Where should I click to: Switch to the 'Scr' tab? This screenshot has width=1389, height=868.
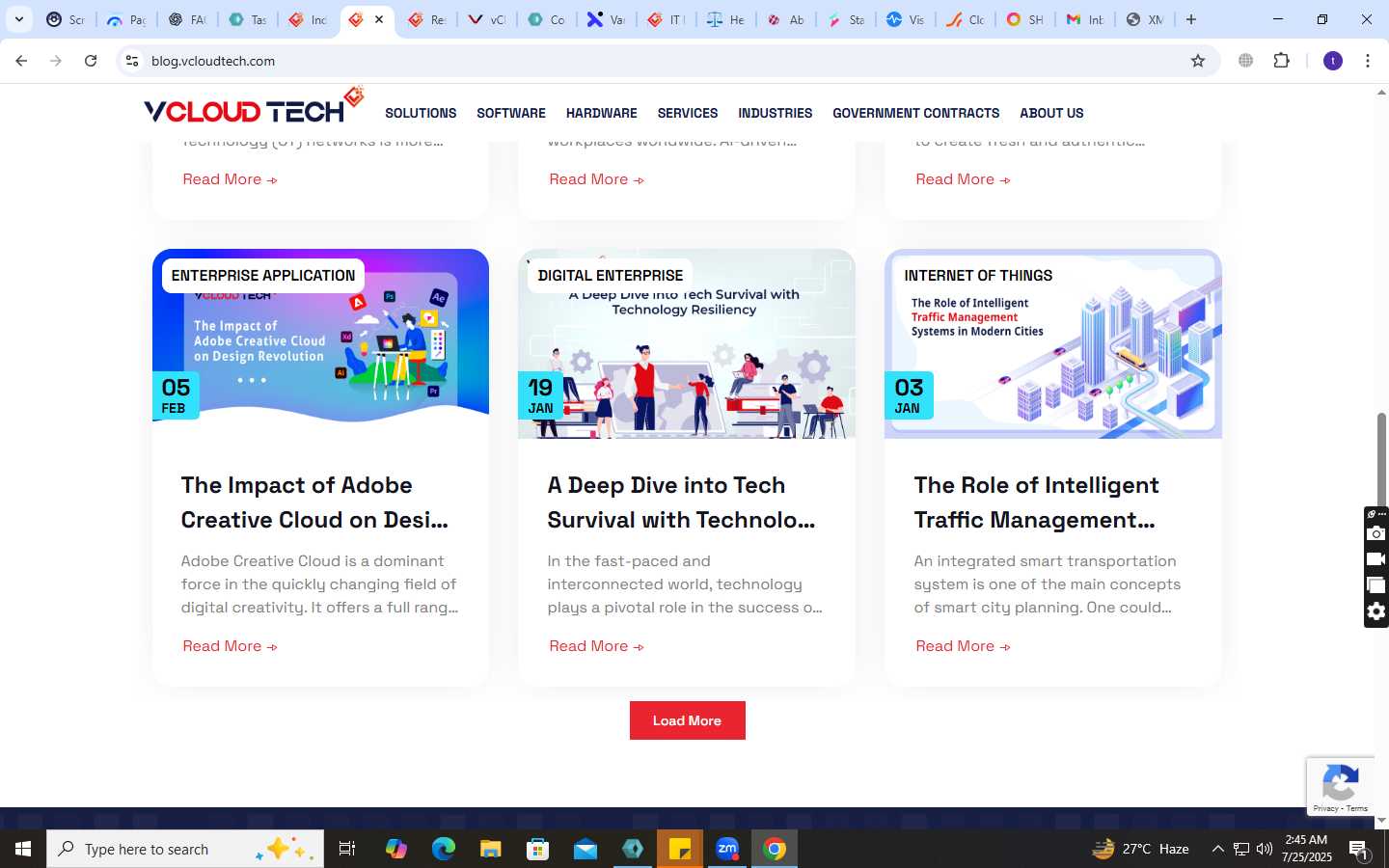pos(66,19)
